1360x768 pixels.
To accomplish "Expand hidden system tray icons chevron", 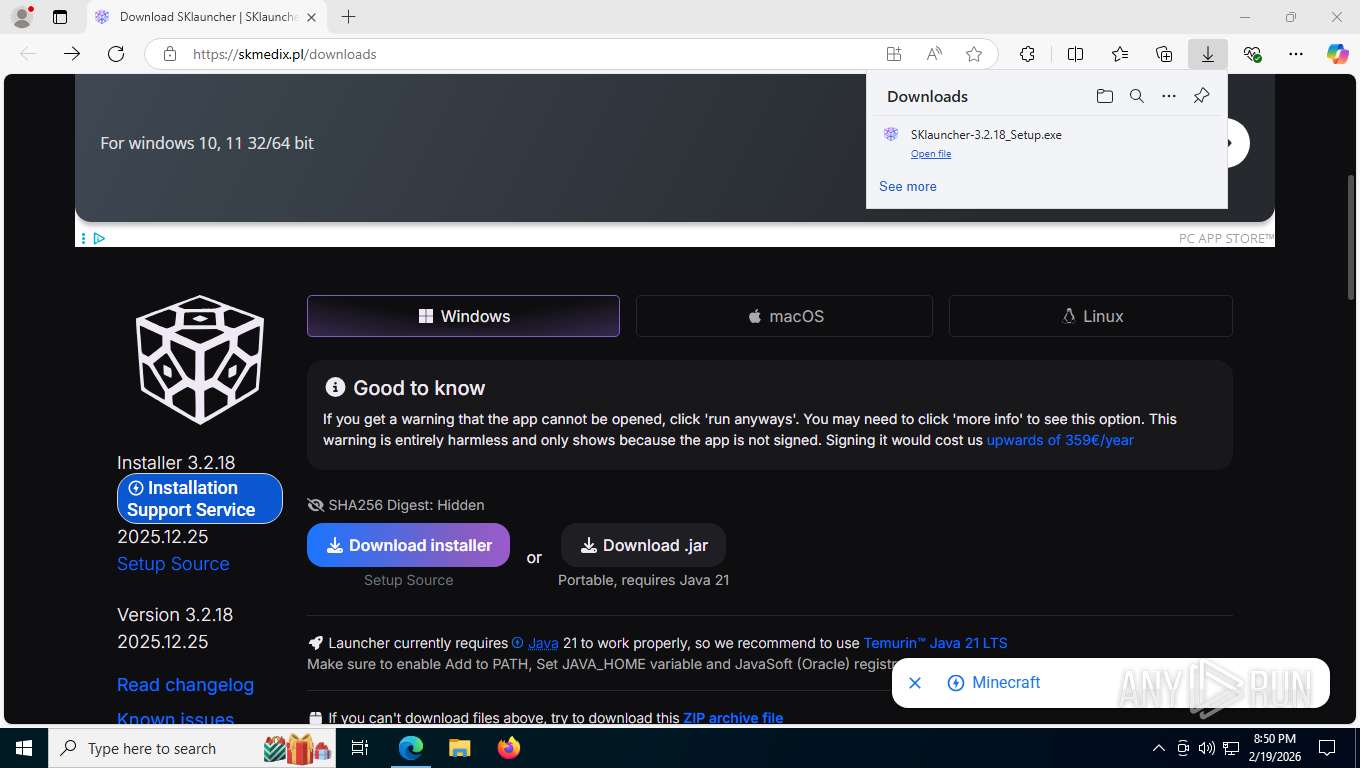I will point(1159,748).
